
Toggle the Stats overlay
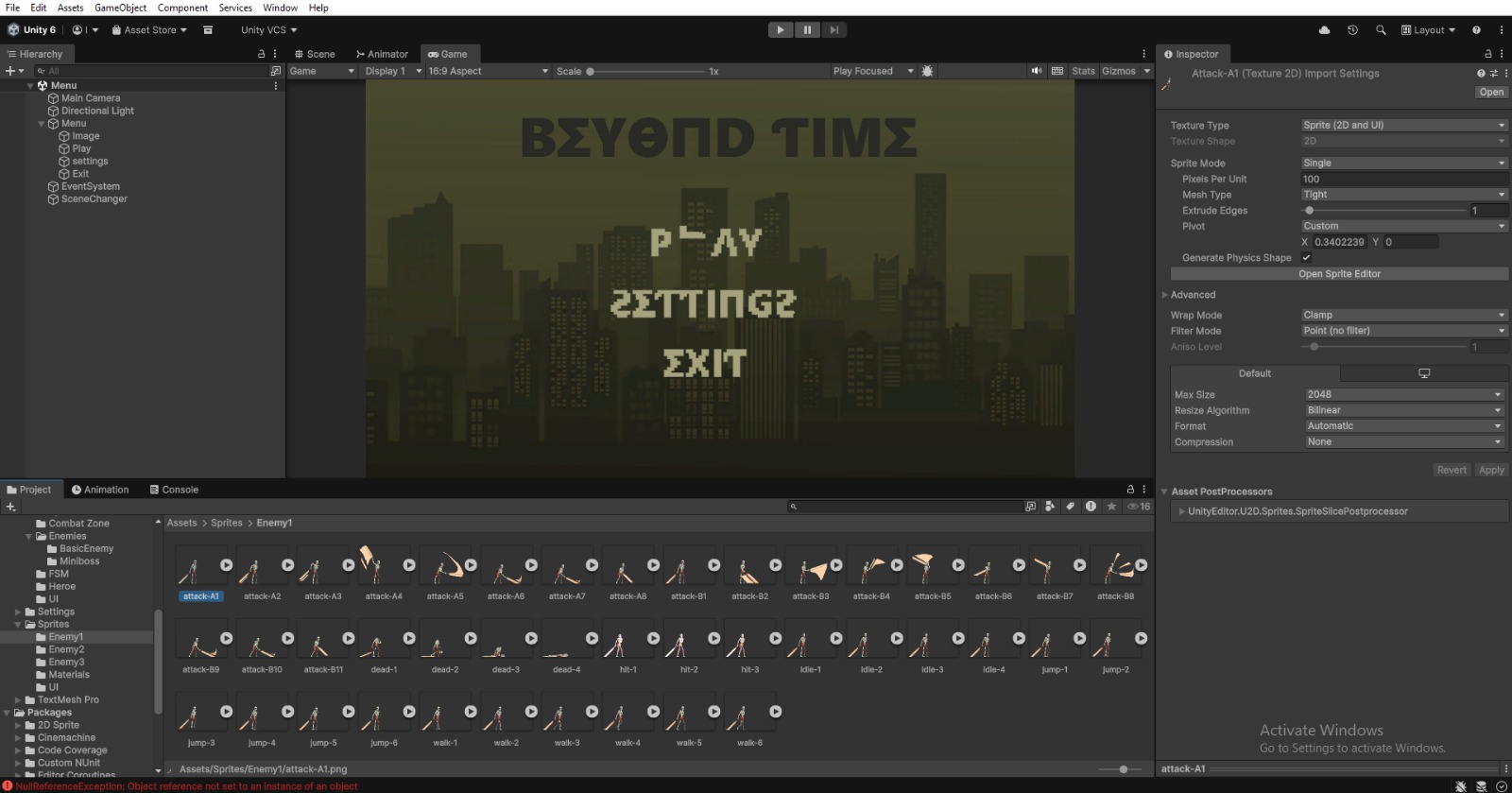pyautogui.click(x=1083, y=71)
